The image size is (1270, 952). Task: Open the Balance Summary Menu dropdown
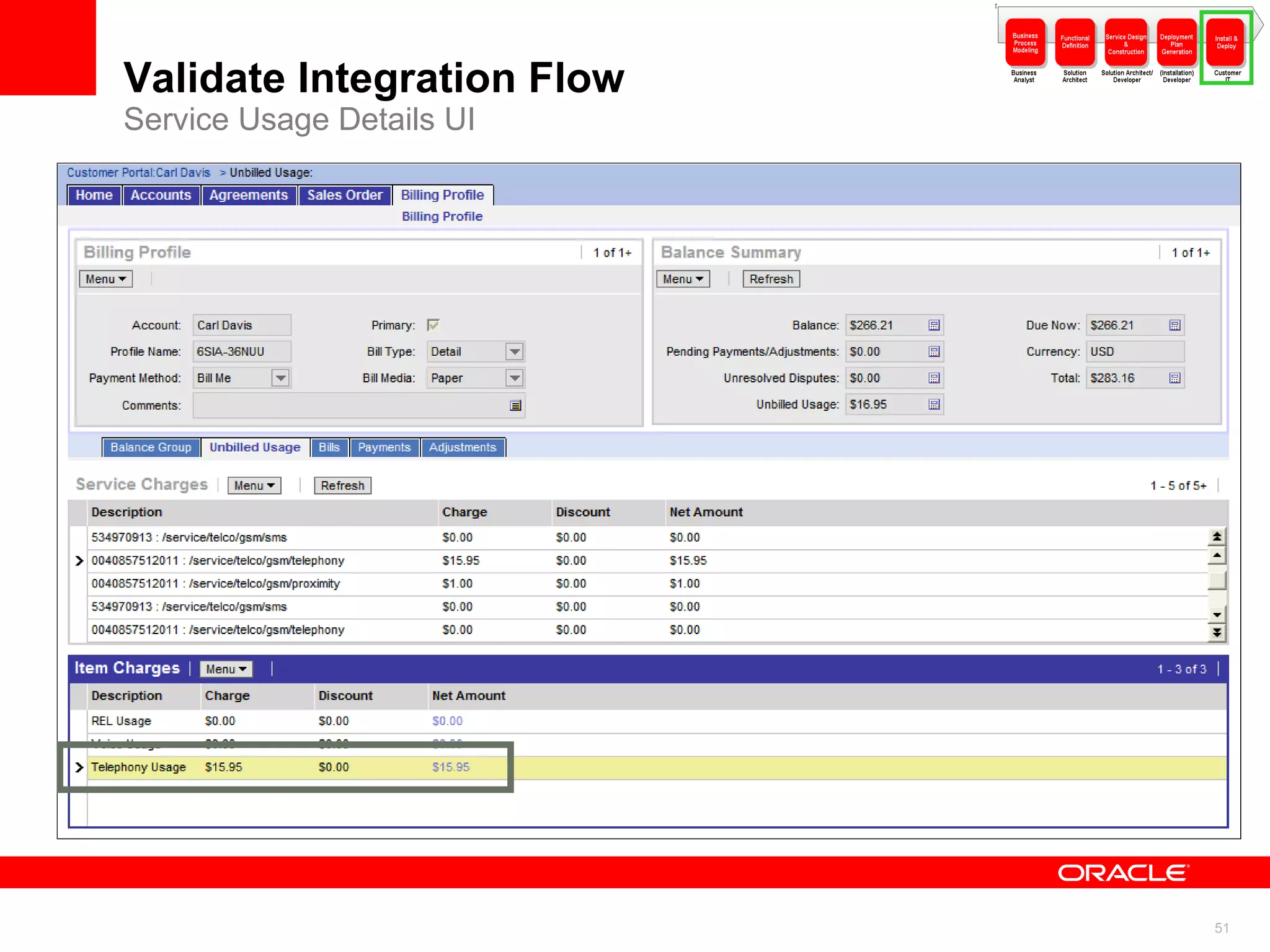coord(683,279)
